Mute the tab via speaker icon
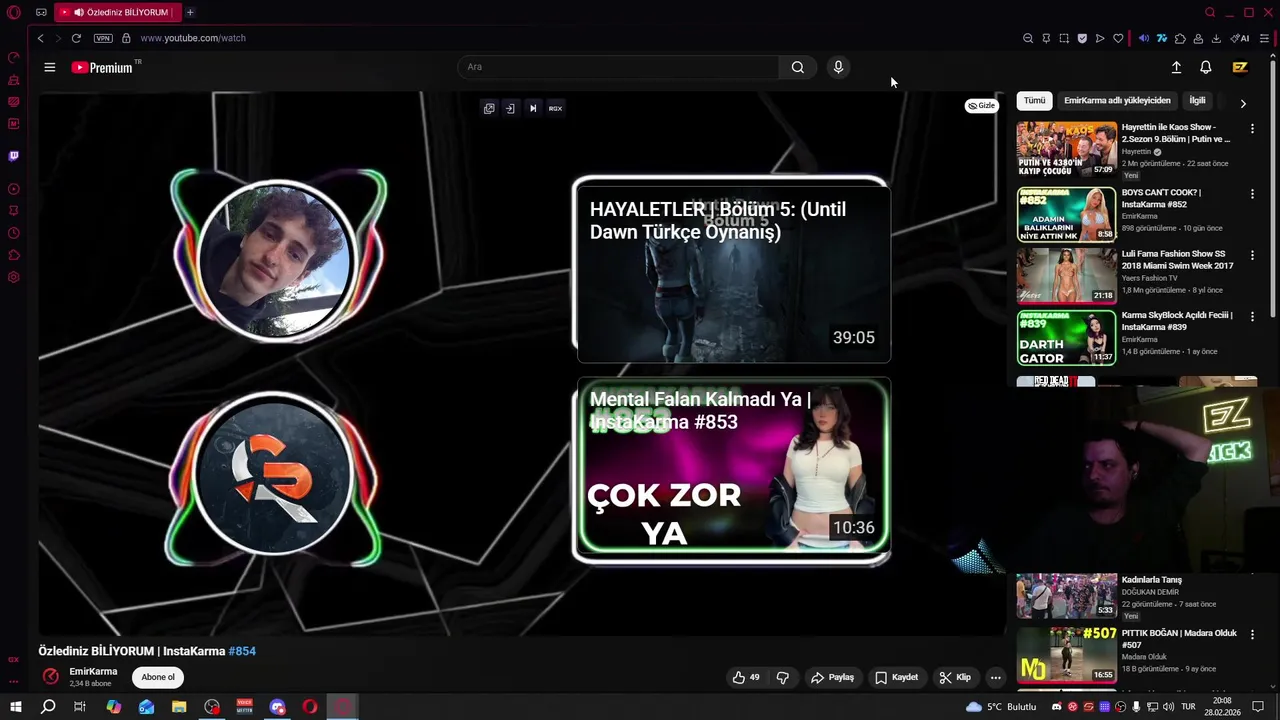 pyautogui.click(x=77, y=12)
